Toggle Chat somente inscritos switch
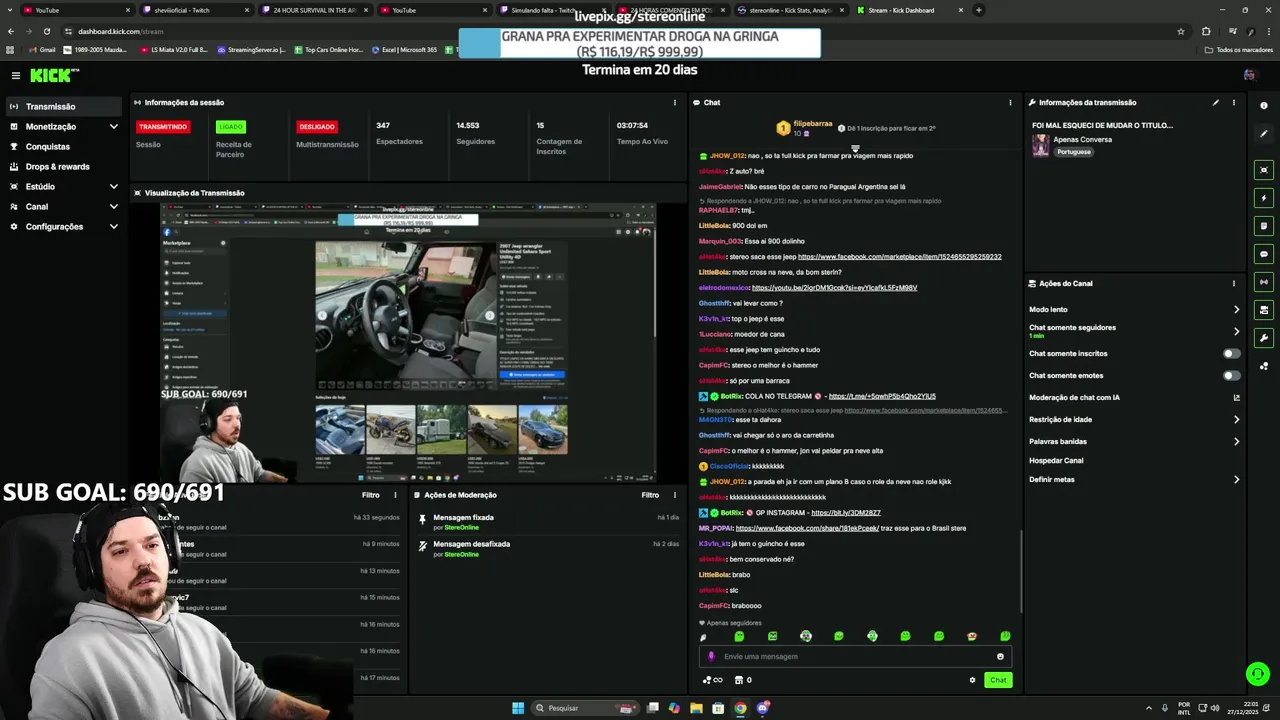1280x720 pixels. [x=1232, y=353]
